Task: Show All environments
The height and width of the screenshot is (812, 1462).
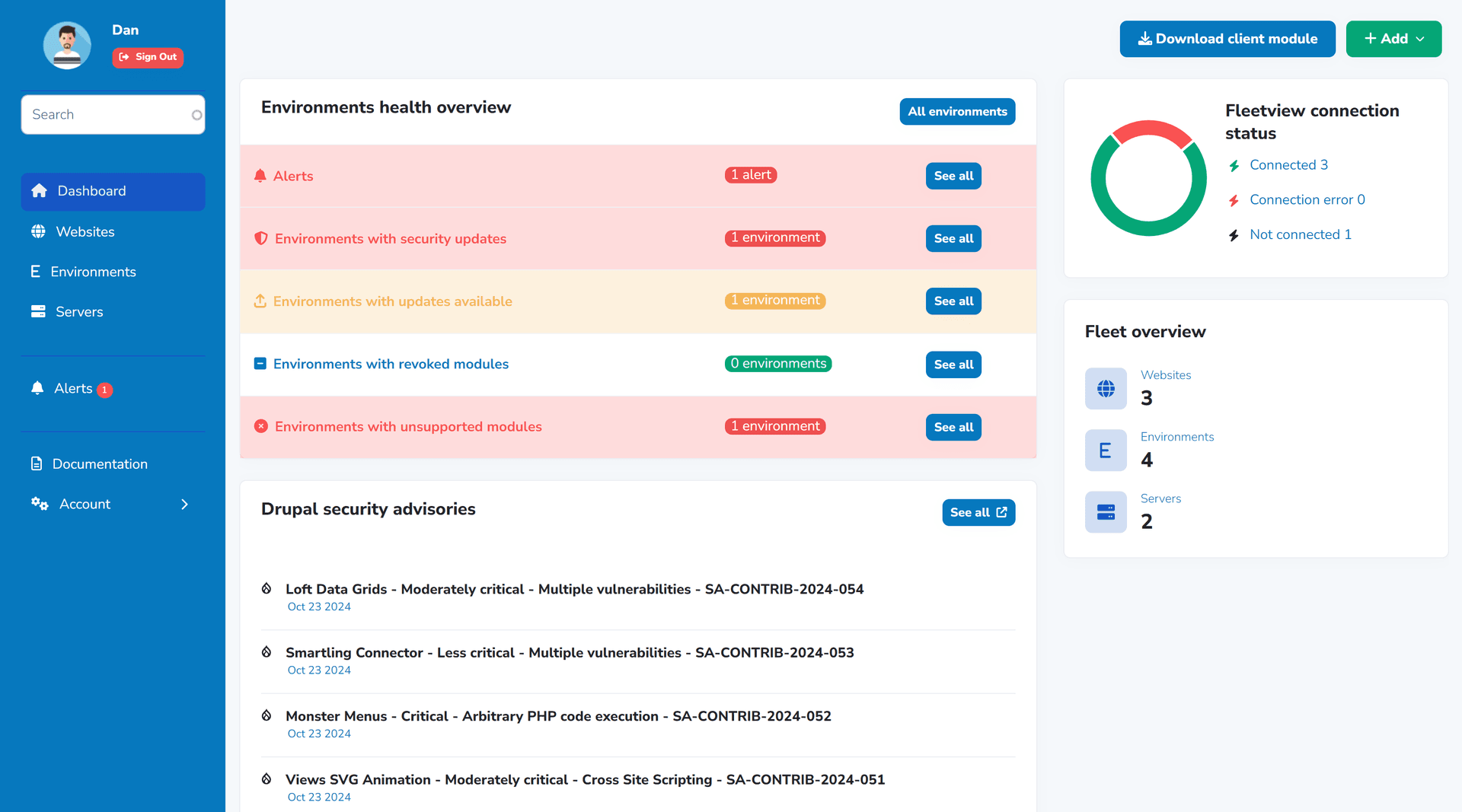Action: [957, 112]
